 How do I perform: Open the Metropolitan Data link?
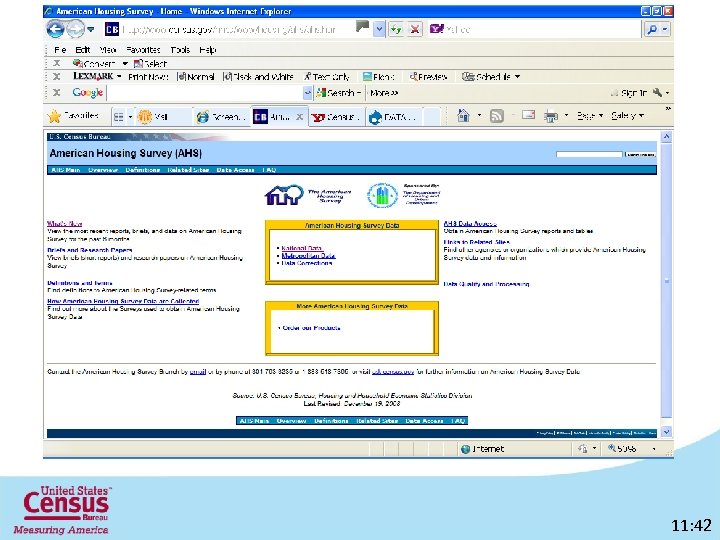(308, 256)
